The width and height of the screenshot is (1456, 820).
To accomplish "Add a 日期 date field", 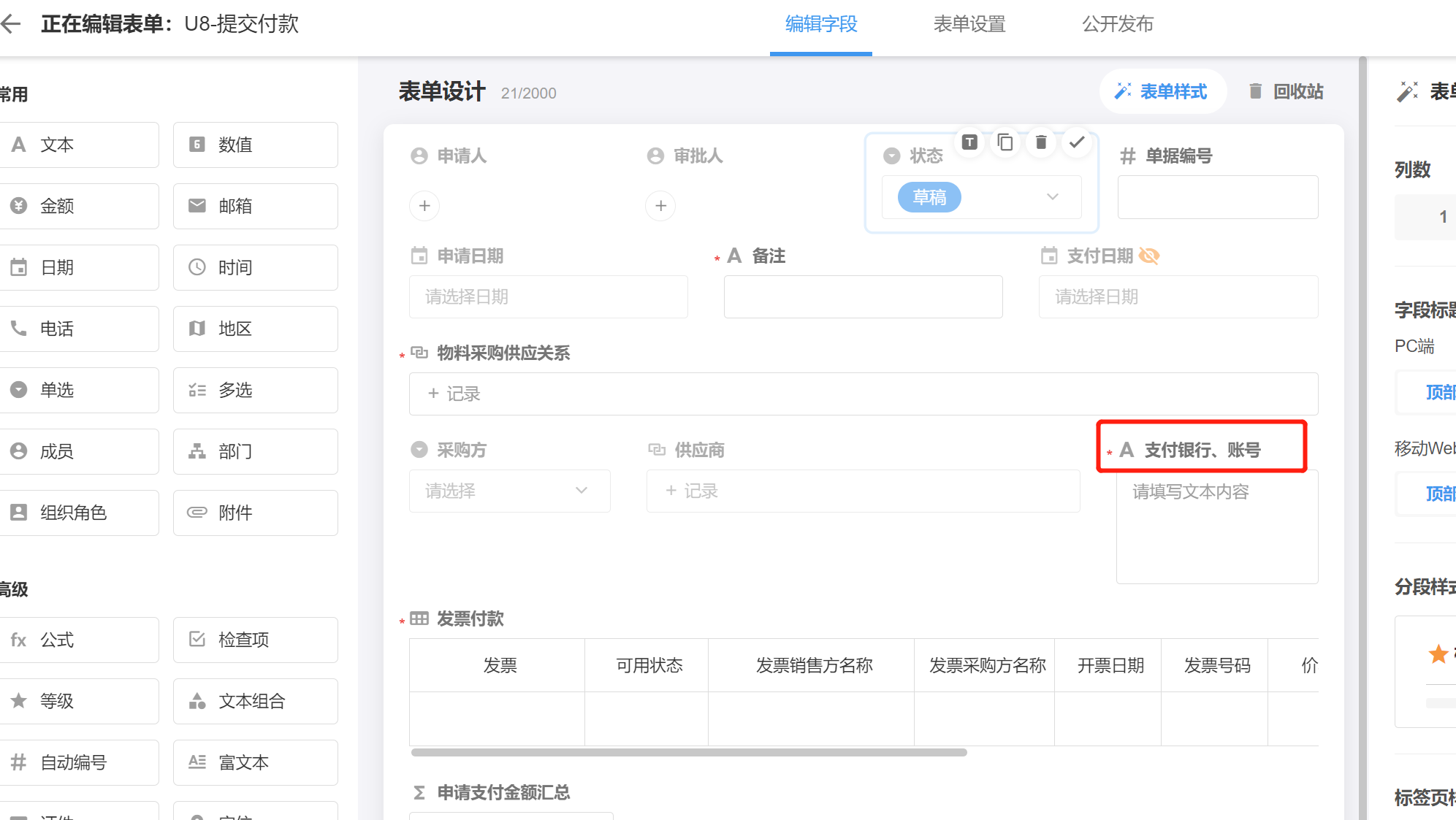I will [80, 267].
